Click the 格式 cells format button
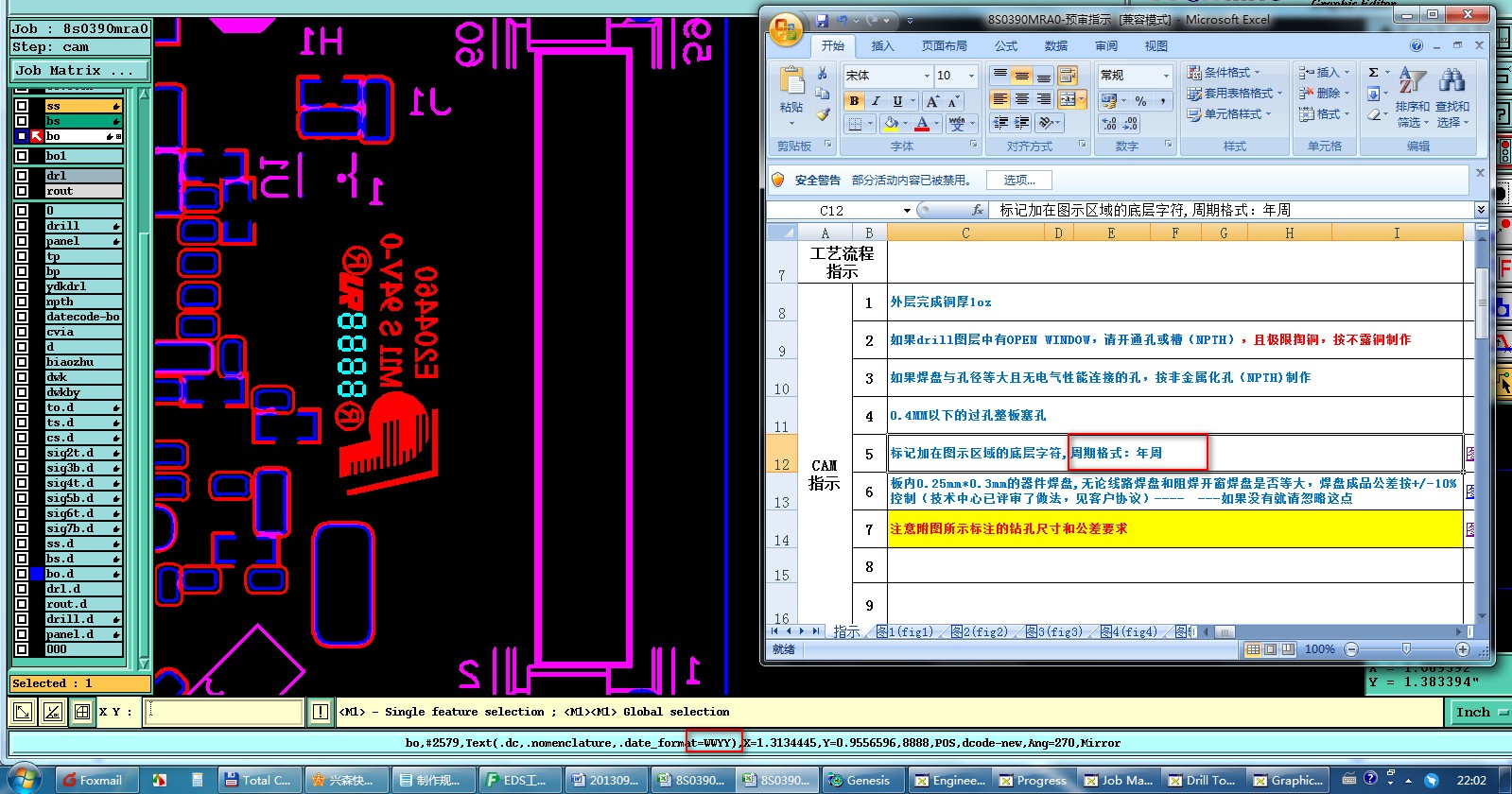The height and width of the screenshot is (794, 1512). 1325,114
